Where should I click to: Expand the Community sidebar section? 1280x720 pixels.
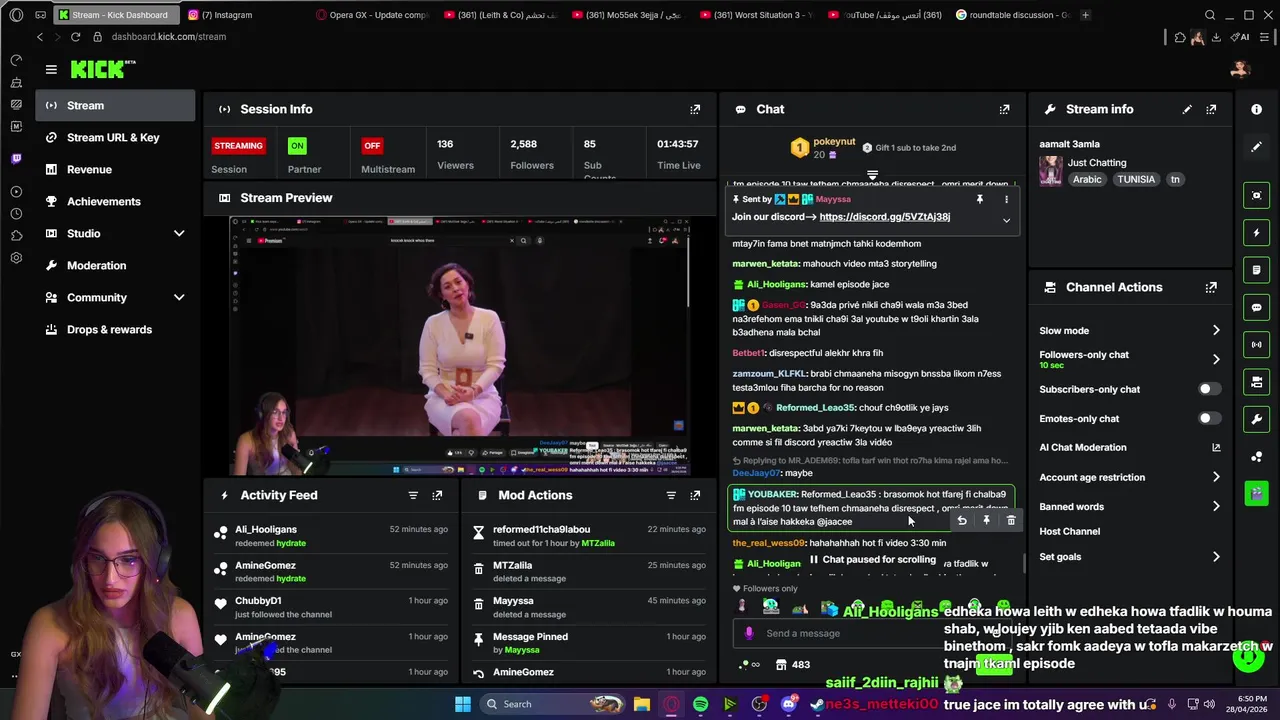[x=179, y=297]
